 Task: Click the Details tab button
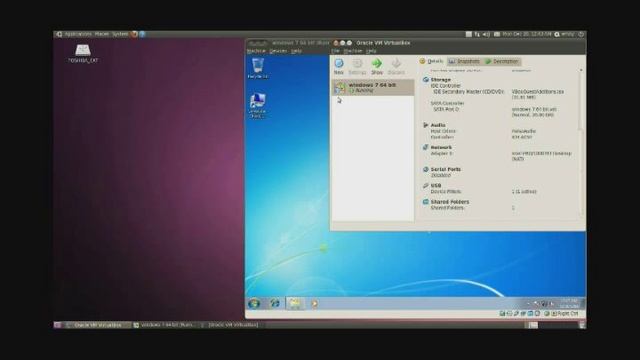click(x=431, y=61)
